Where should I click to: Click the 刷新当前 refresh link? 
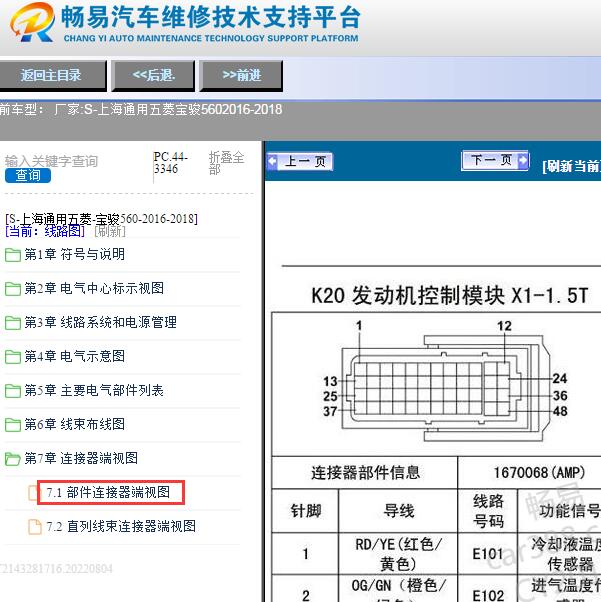[571, 166]
